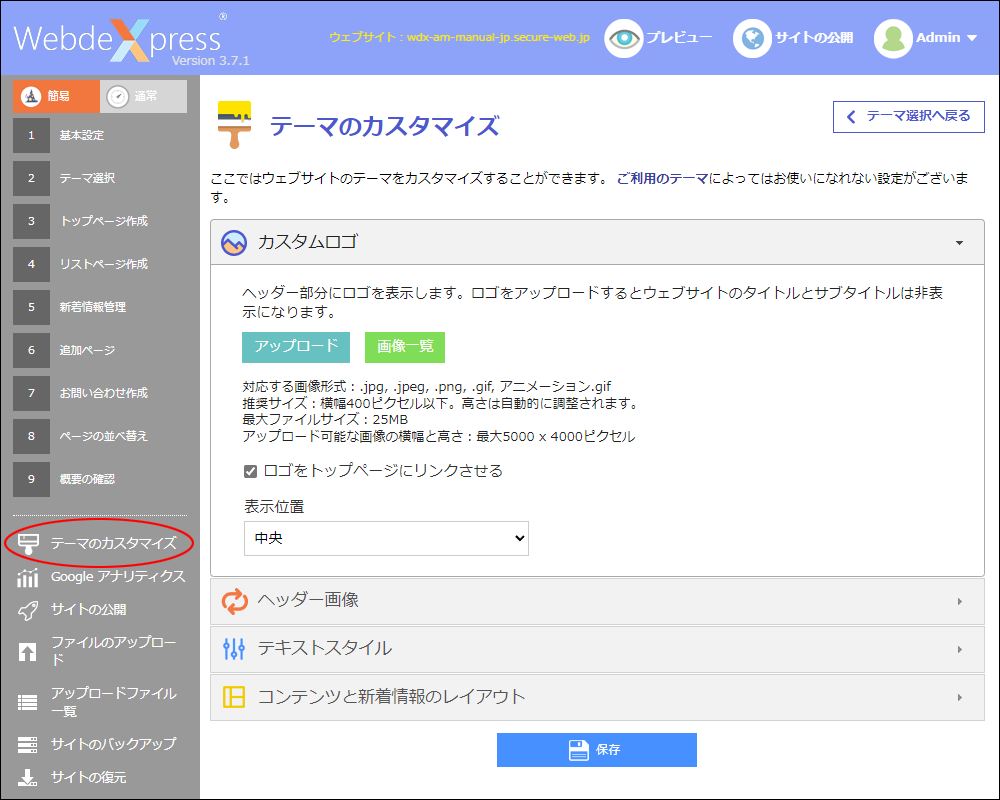Click the paint roller icon for テーマのカスタマイズ
Viewport: 1000px width, 800px height.
28,544
